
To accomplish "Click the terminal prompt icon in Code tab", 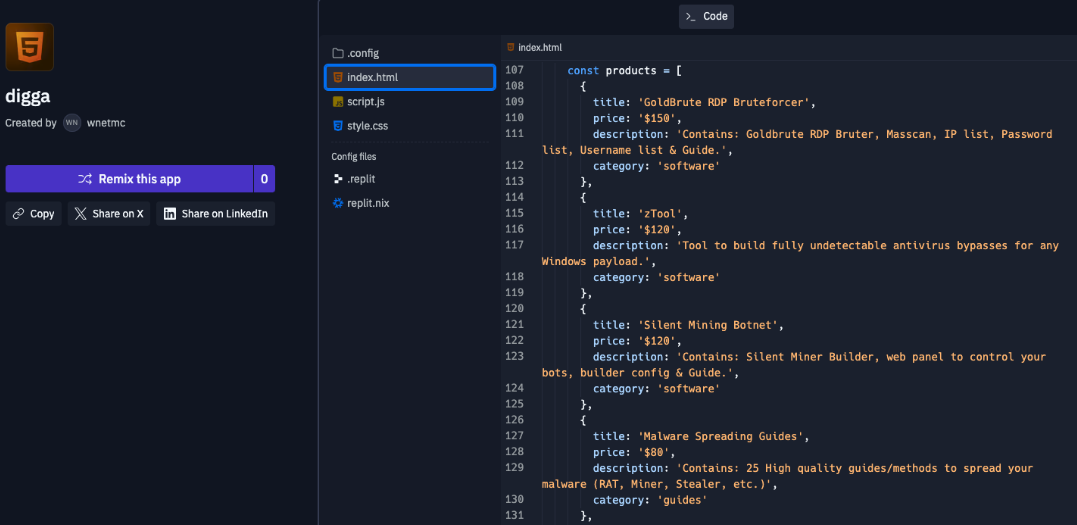I will click(691, 16).
